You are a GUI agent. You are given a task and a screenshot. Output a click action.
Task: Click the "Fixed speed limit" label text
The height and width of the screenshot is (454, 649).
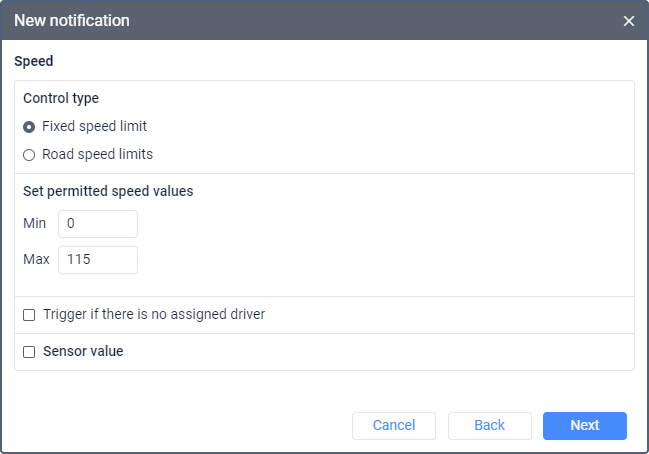coord(95,127)
